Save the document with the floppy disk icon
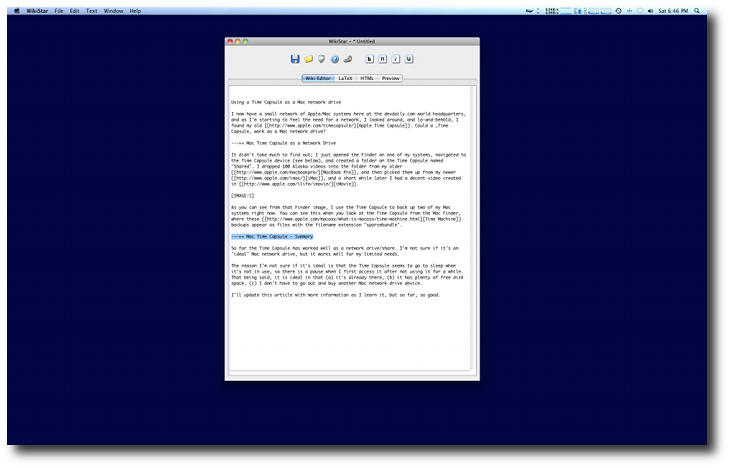Screen dimensions: 730x468 click(295, 59)
